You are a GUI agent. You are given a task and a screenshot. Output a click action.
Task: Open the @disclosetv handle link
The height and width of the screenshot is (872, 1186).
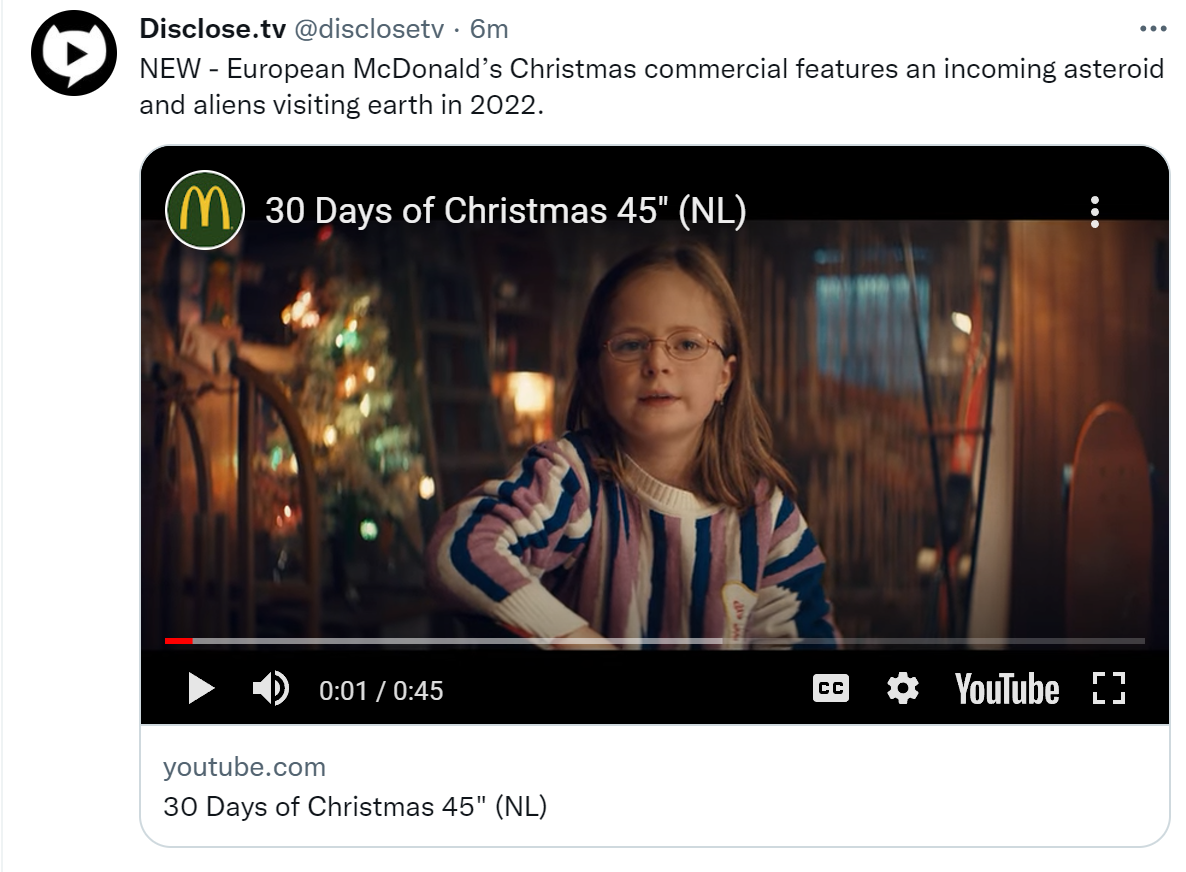click(367, 29)
